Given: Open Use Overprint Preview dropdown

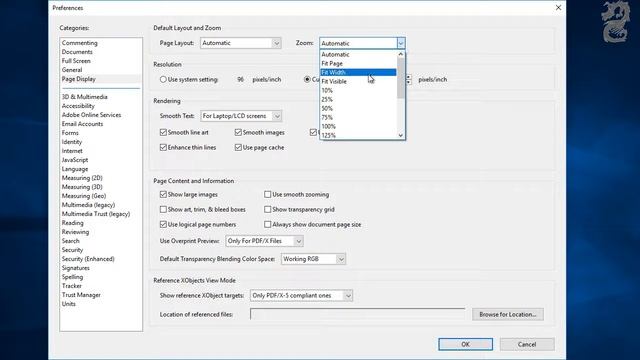Looking at the screenshot, I should click(x=264, y=241).
